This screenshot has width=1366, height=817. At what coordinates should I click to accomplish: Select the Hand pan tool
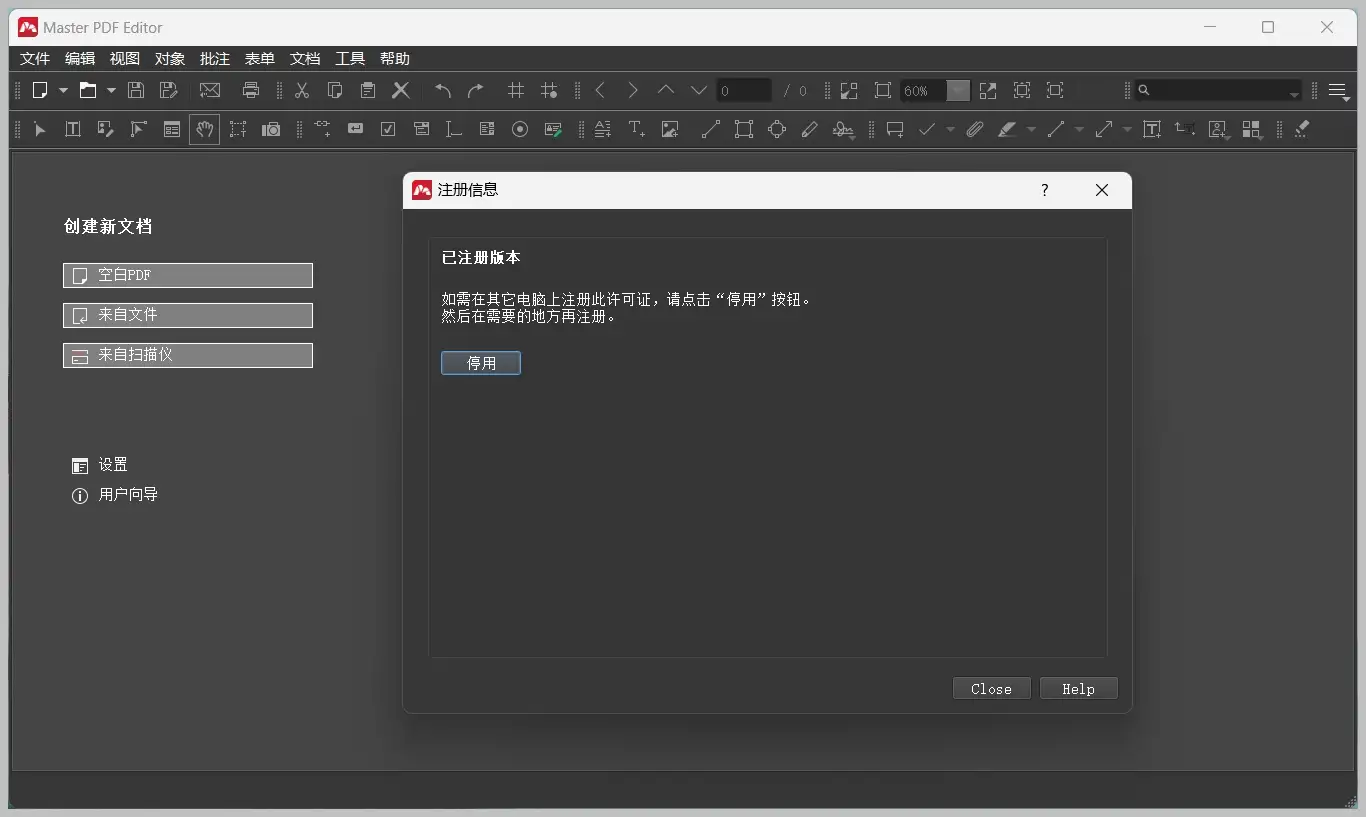(x=204, y=130)
